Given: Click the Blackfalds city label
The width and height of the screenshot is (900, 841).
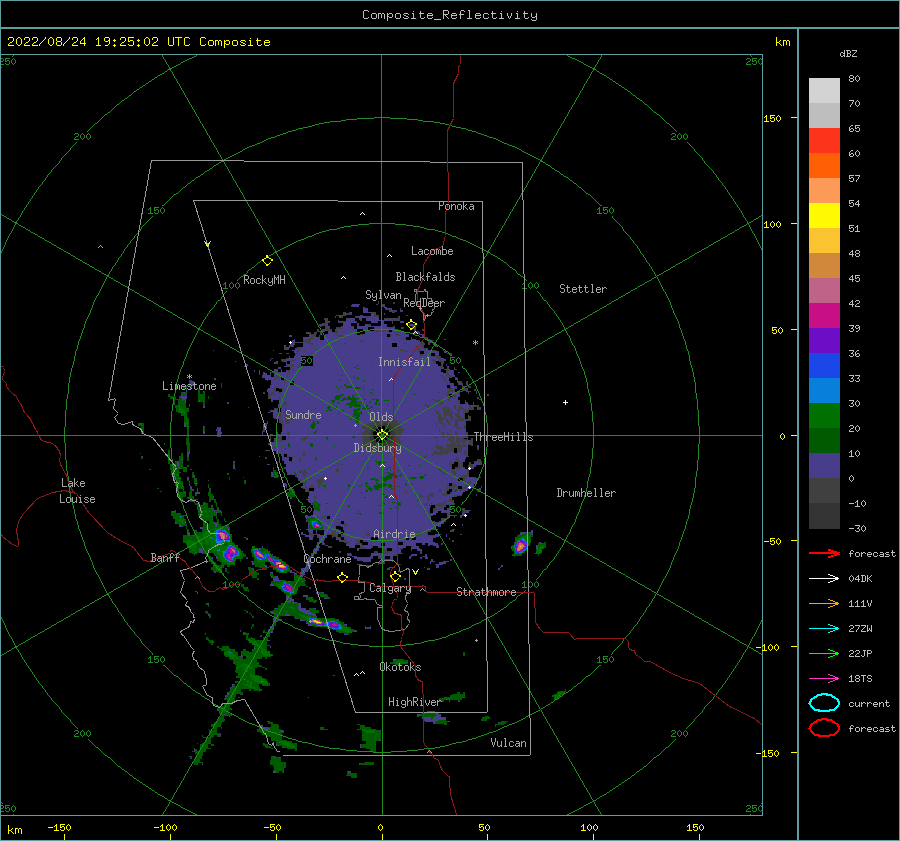Looking at the screenshot, I should pyautogui.click(x=425, y=277).
